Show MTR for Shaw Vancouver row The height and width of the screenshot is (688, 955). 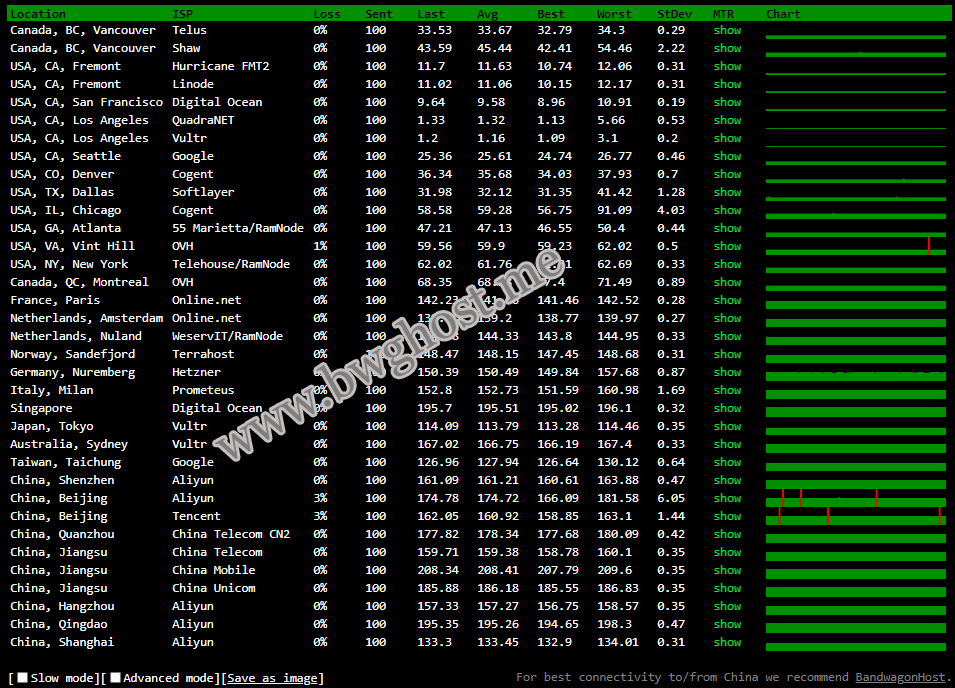727,48
